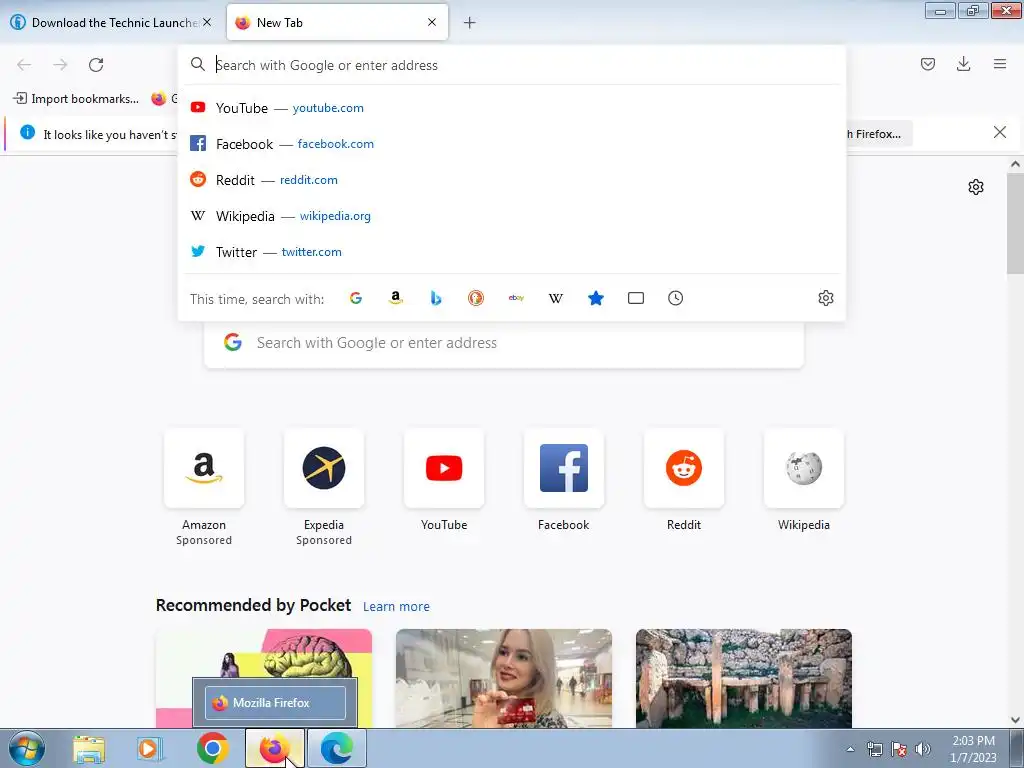This screenshot has width=1024, height=768.
Task: Open new tab page personalize gear
Action: click(x=976, y=187)
